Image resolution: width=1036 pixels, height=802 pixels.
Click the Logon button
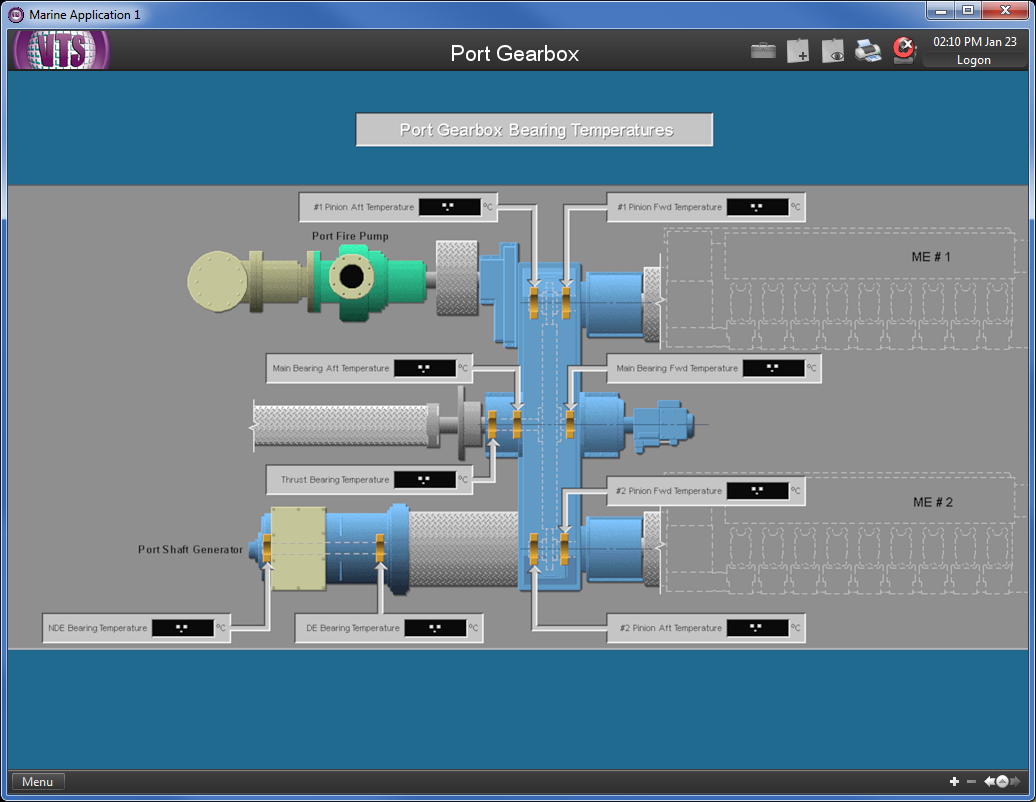tap(973, 60)
